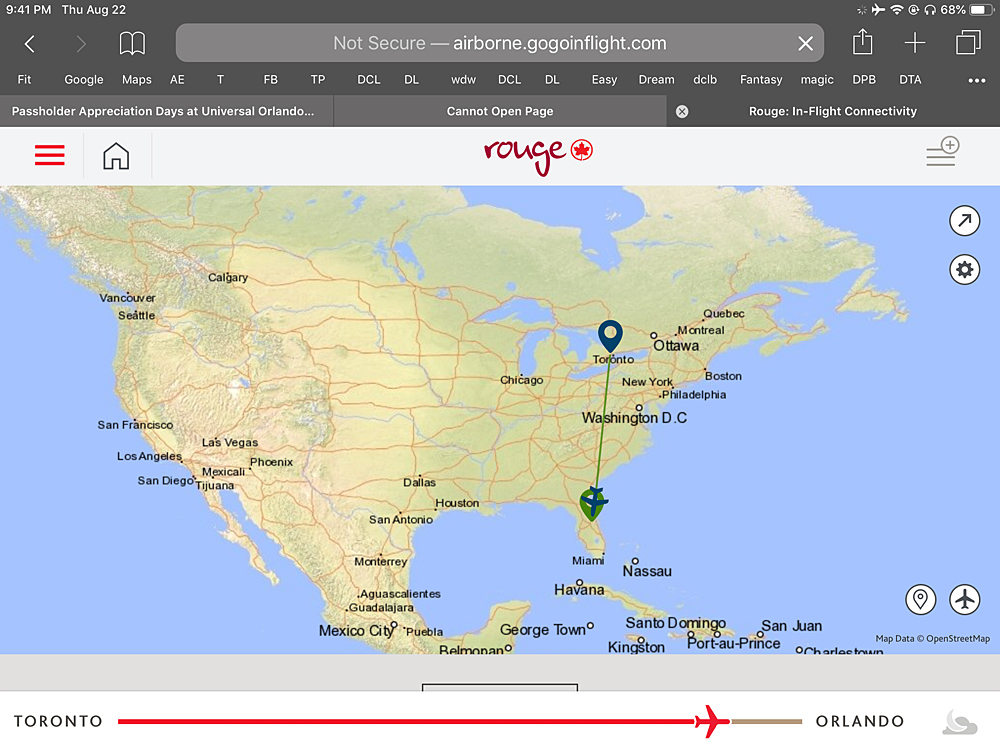
Task: Open the DPB bookmark
Action: (x=864, y=80)
